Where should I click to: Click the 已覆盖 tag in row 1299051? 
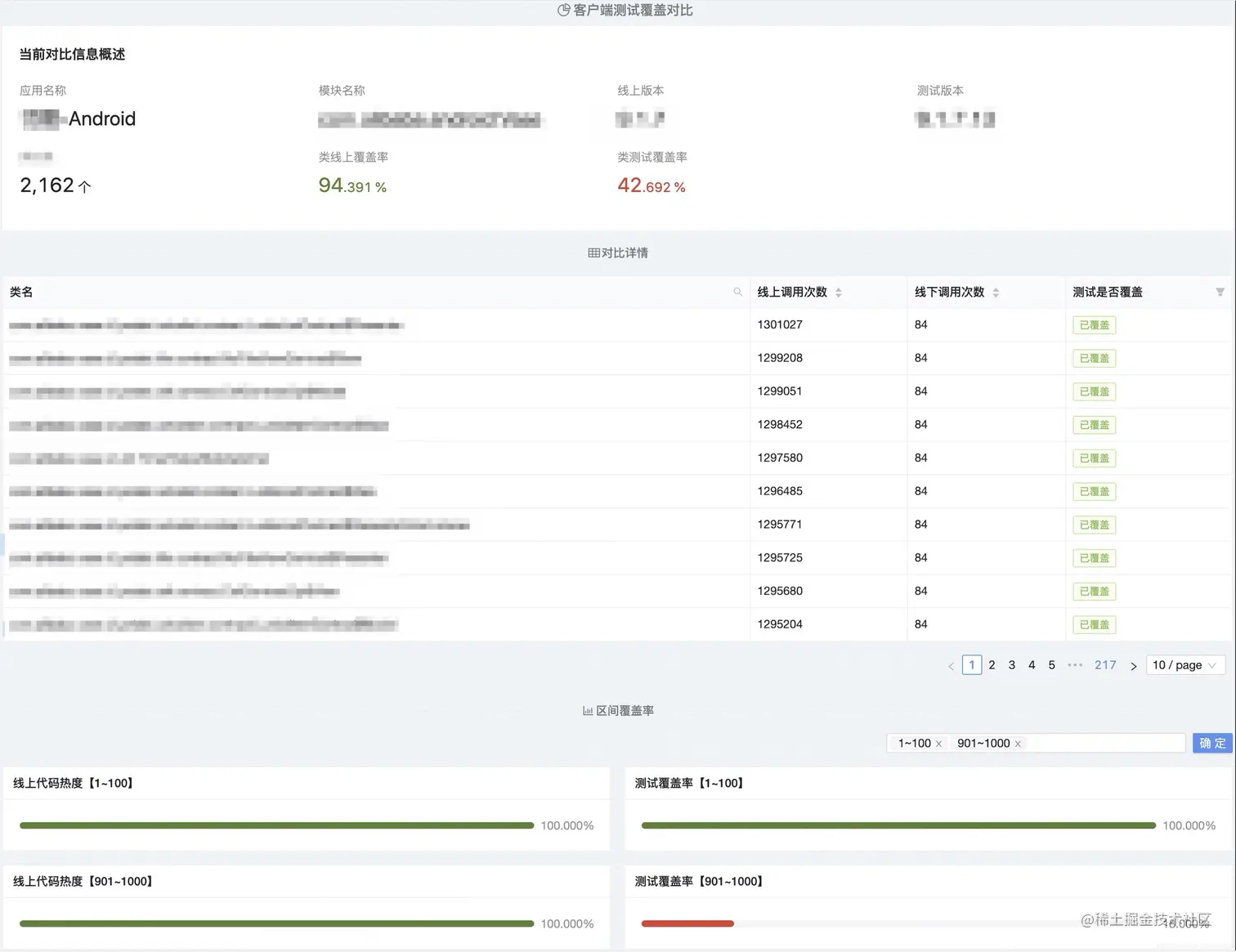coord(1094,391)
